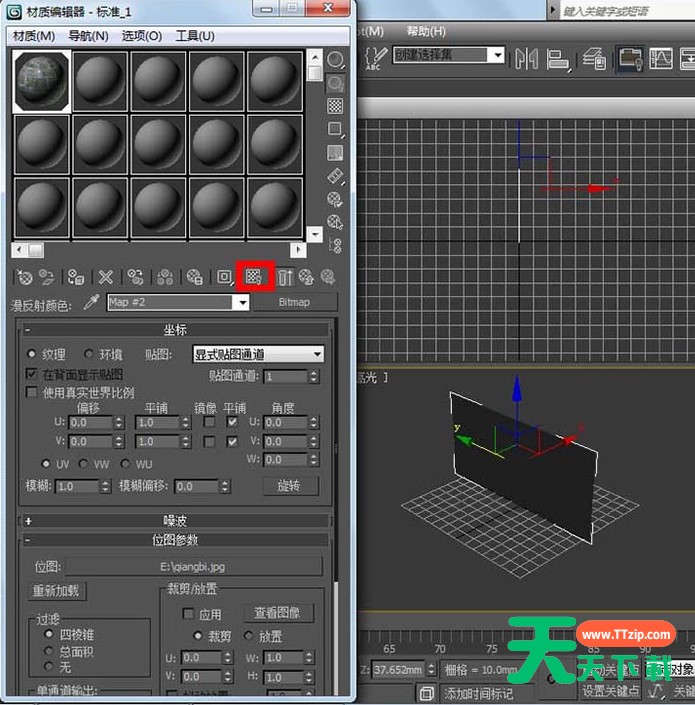Collapse the 坐标 rollout

[176, 330]
